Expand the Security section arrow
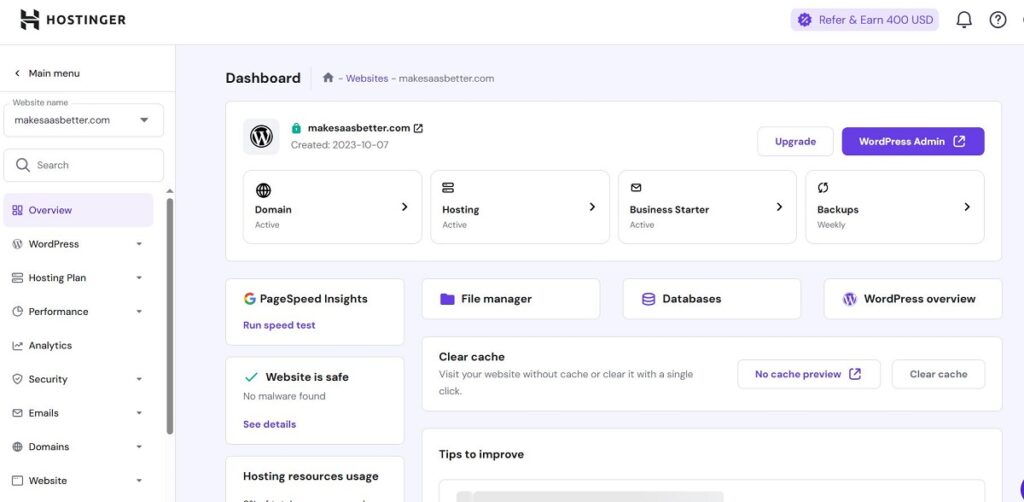This screenshot has height=502, width=1024. (139, 379)
